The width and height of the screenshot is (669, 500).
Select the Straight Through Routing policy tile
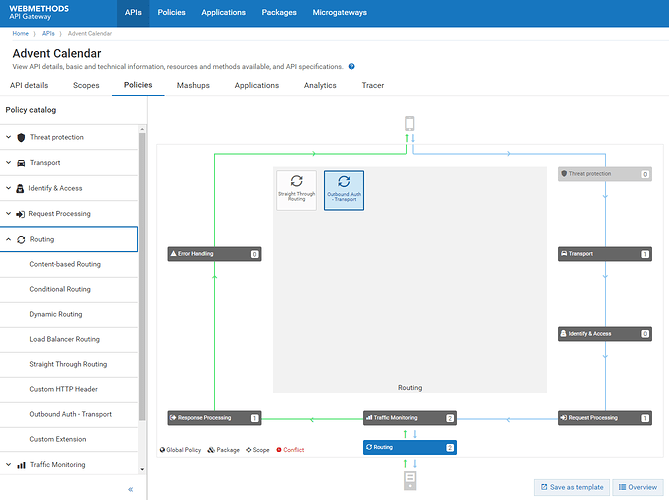click(296, 190)
